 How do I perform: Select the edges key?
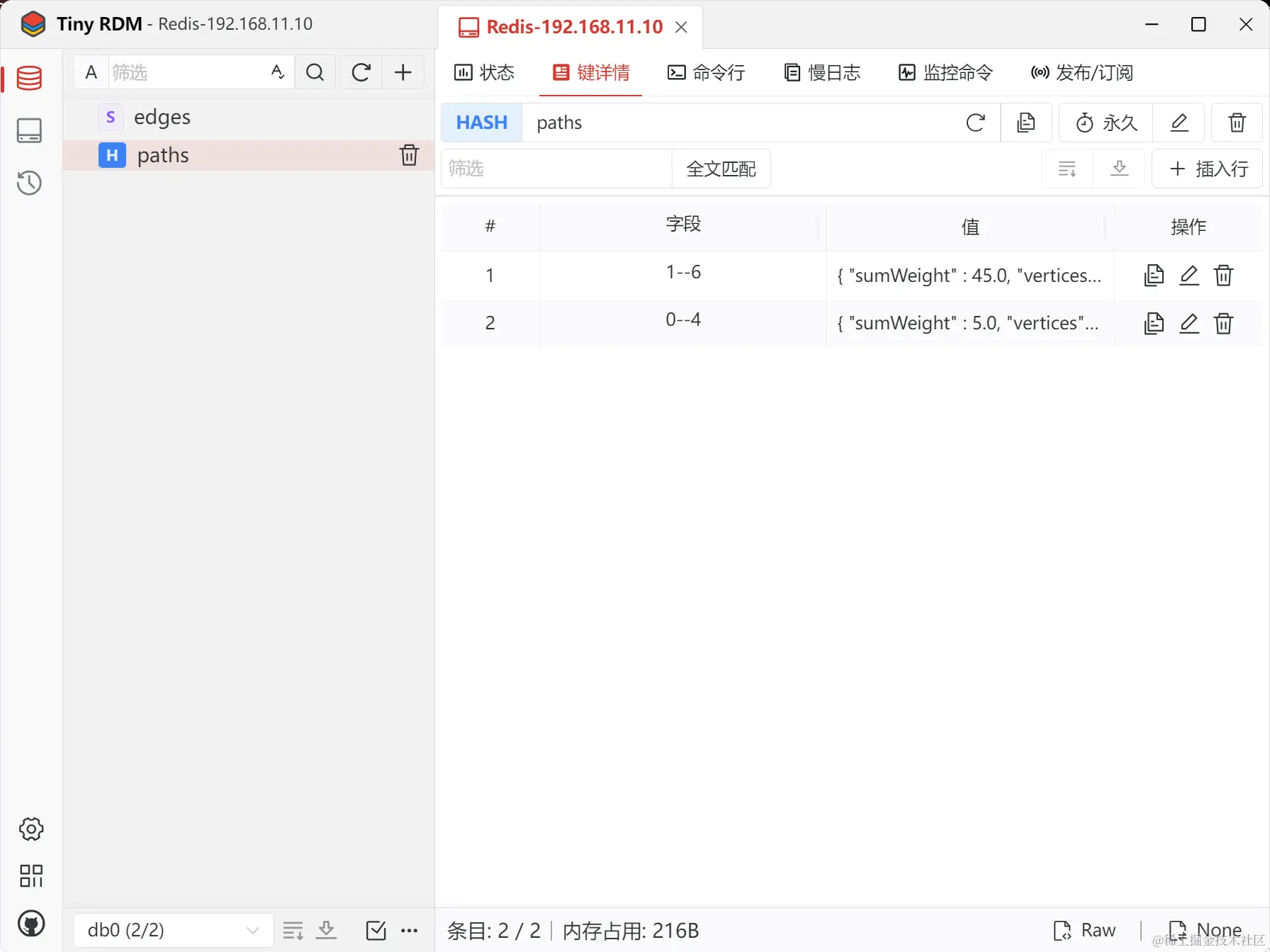coord(248,117)
